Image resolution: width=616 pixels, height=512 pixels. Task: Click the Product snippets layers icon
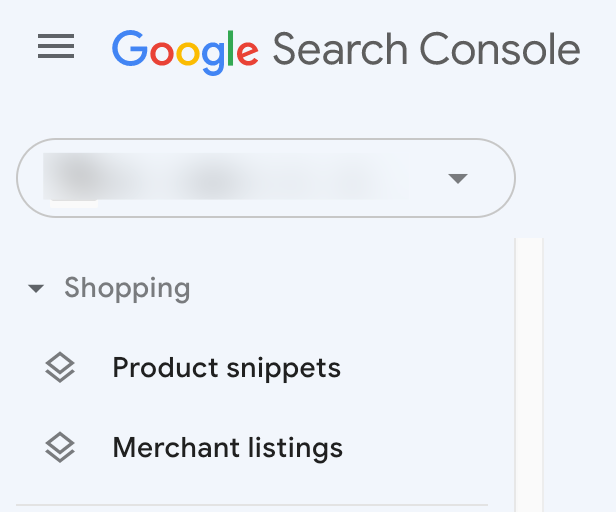pyautogui.click(x=60, y=367)
